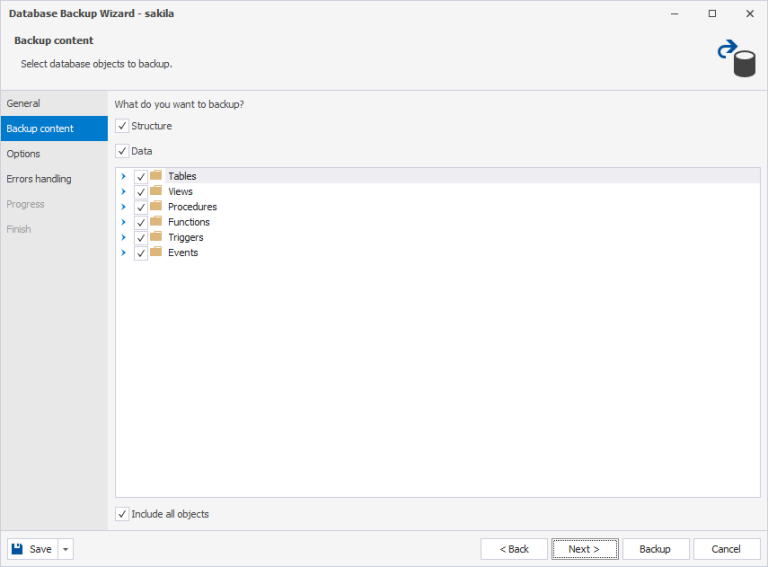Open the Errors handling page
The height and width of the screenshot is (567, 768).
pos(39,179)
